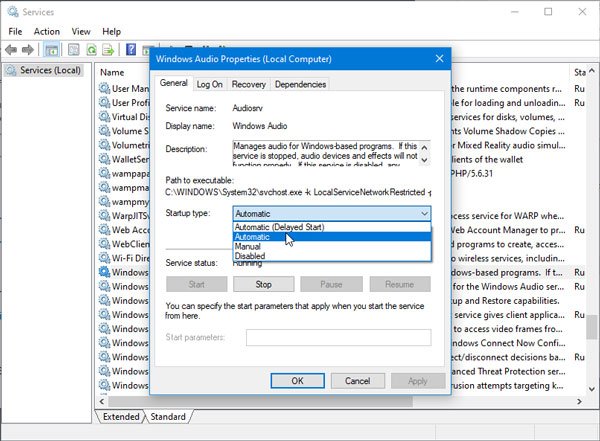The width and height of the screenshot is (600, 441).
Task: Toggle the Show/Hide Console Tree icon
Action: coord(51,49)
